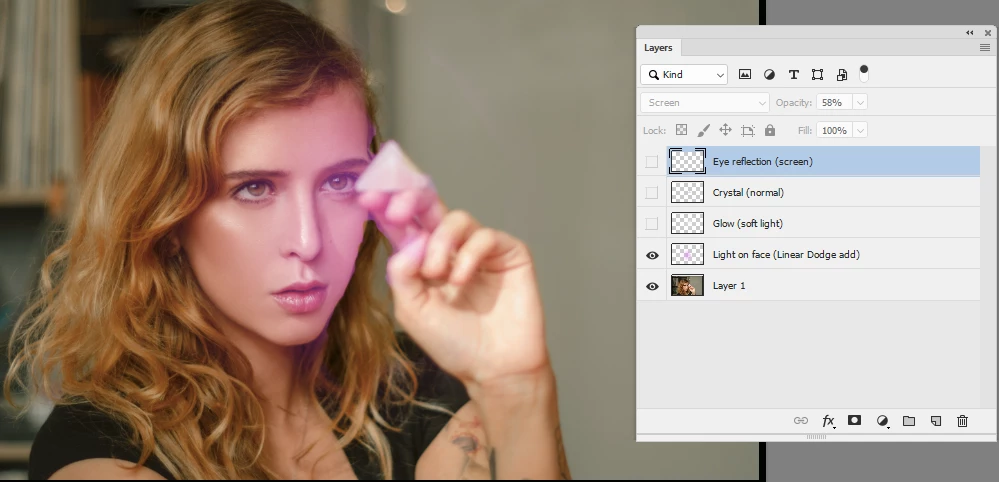Viewport: 999px width, 482px height.
Task: Select the Layers tab
Action: pos(658,48)
